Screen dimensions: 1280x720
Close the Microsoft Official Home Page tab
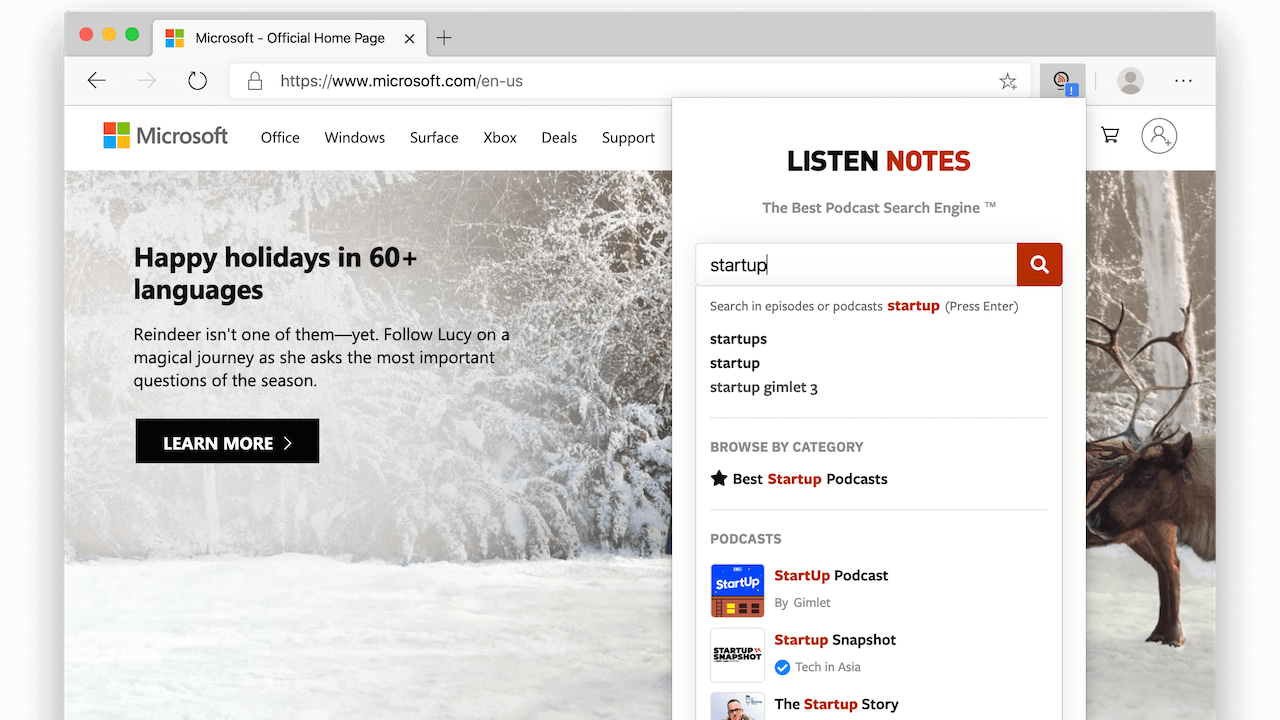pos(409,38)
